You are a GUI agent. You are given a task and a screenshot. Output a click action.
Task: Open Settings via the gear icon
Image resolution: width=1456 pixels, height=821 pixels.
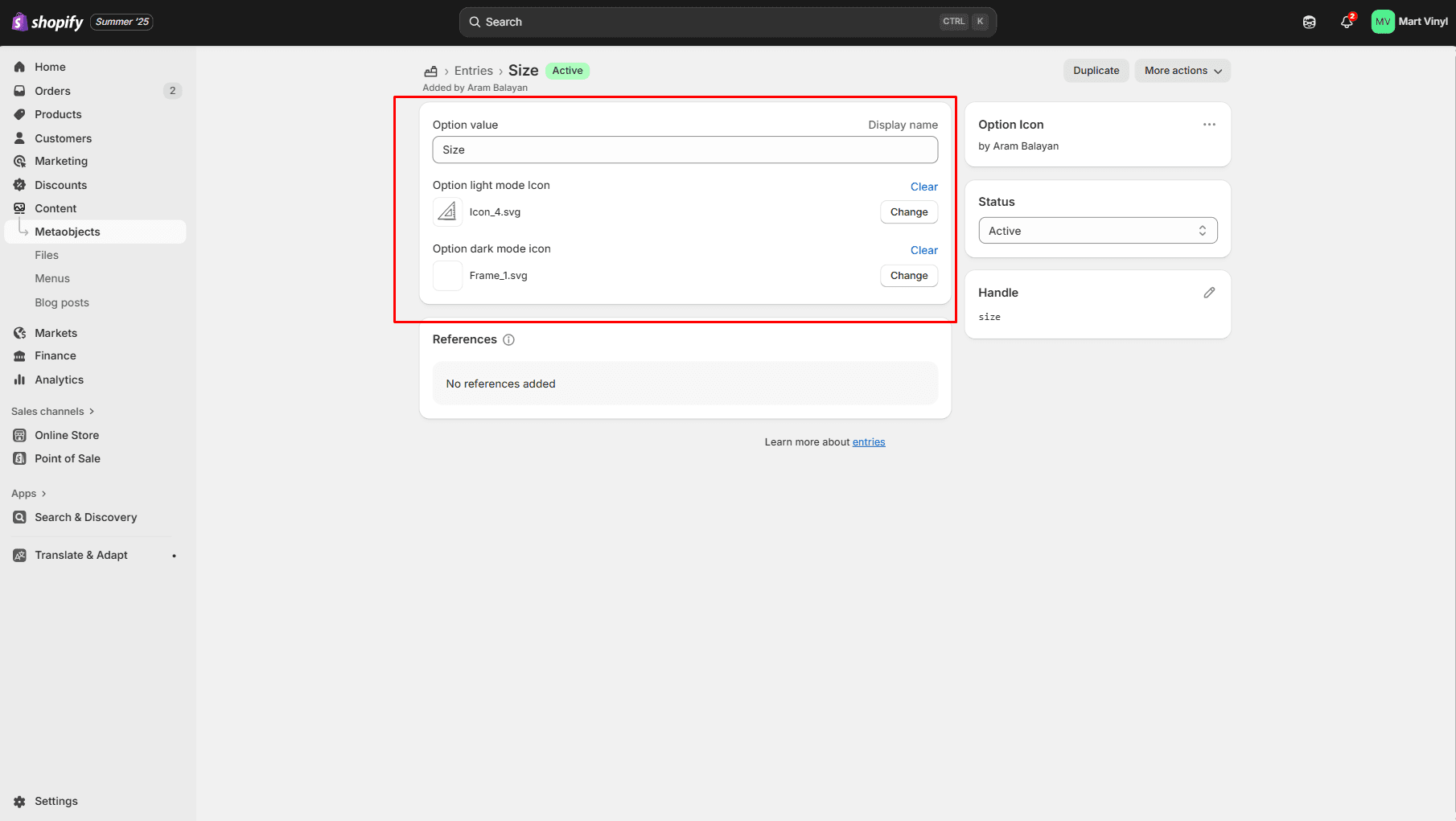[20, 801]
